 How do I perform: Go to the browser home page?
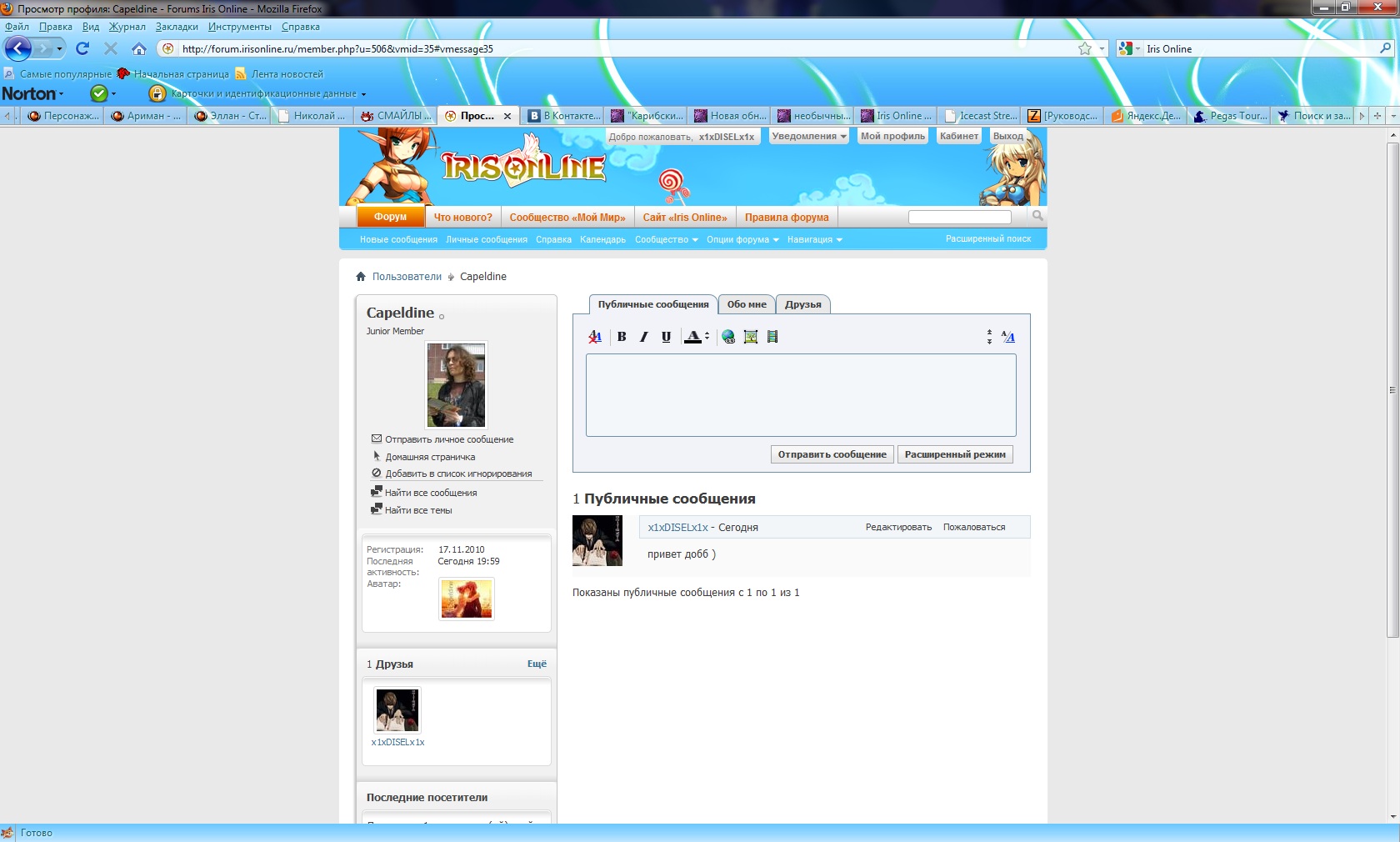pos(139,48)
